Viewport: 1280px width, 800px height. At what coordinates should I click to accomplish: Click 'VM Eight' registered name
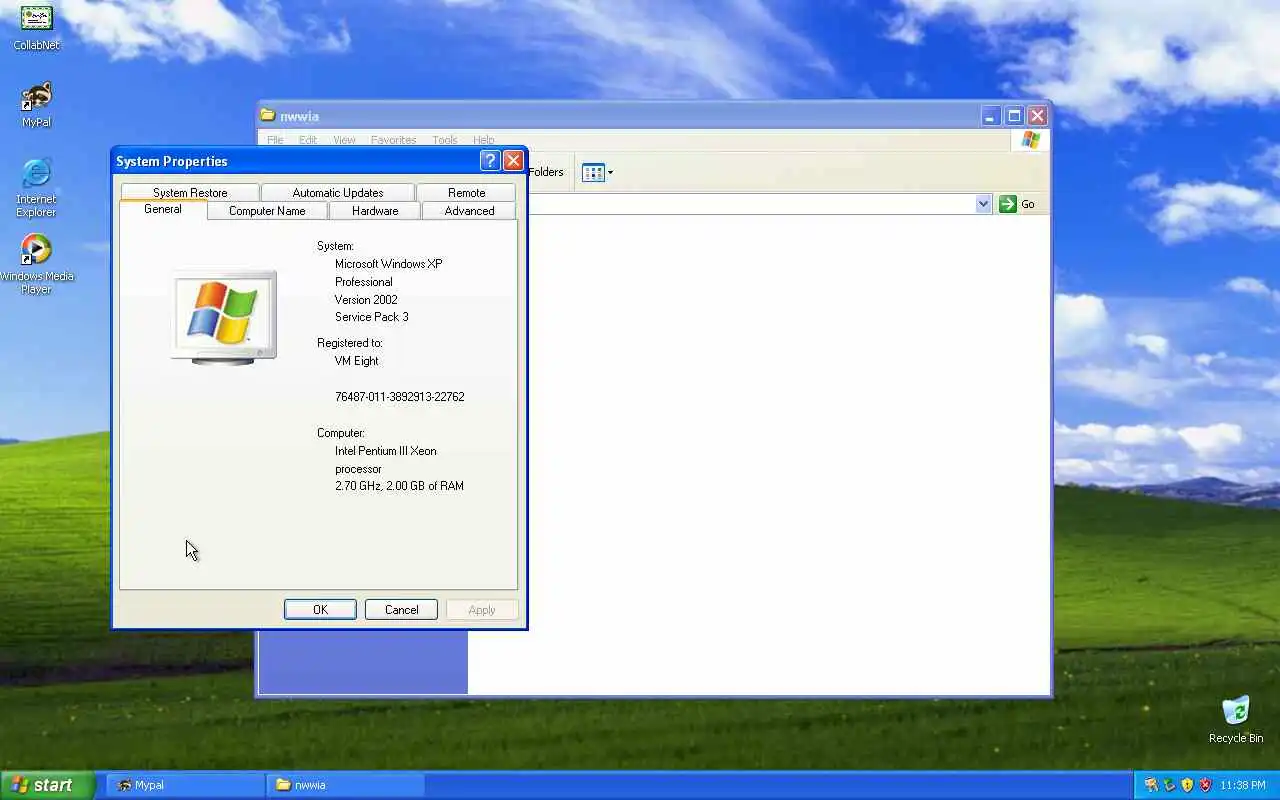[x=356, y=361]
